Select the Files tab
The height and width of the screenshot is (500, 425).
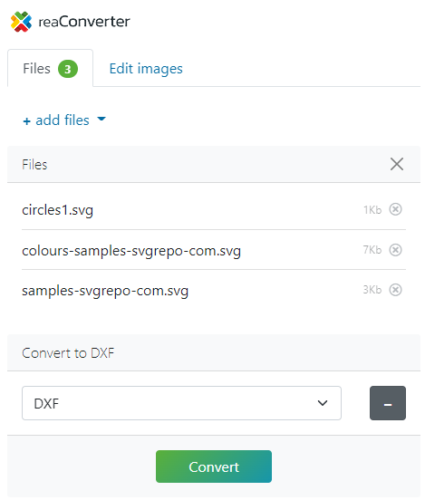click(x=50, y=68)
